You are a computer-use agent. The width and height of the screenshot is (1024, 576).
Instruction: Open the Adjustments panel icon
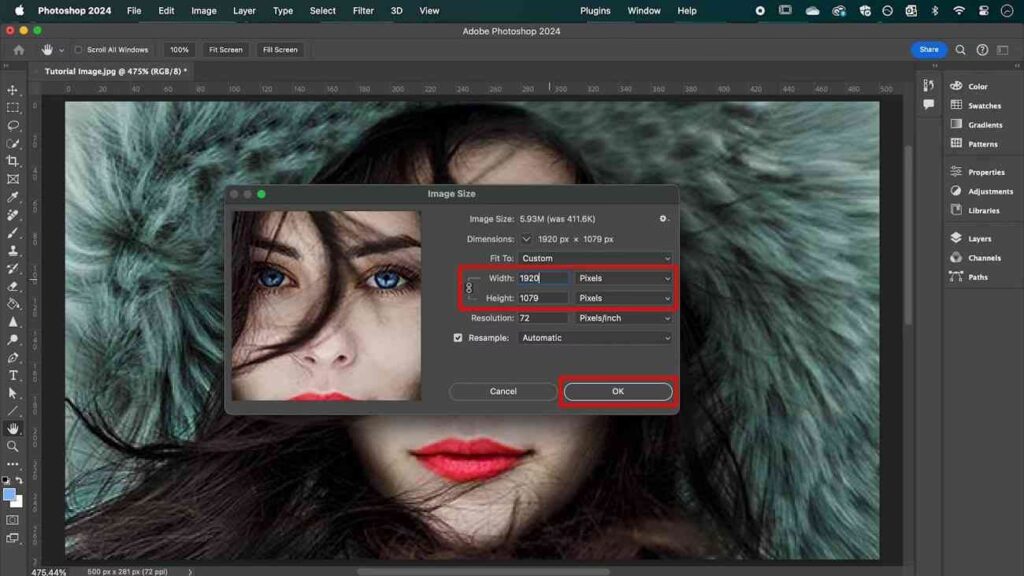(x=956, y=191)
